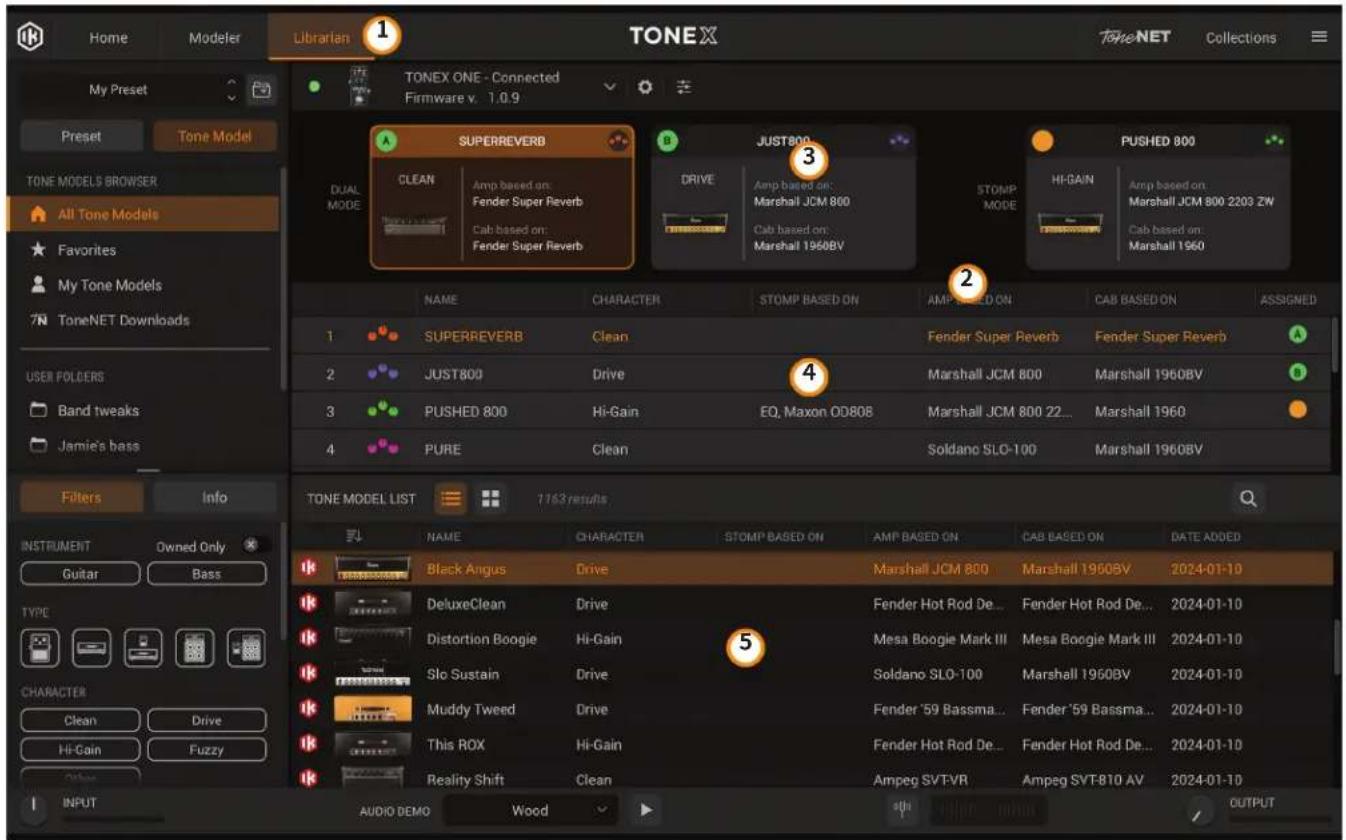Open TONEX ONE device settings gear
This screenshot has height=840, width=1346.
tap(645, 87)
